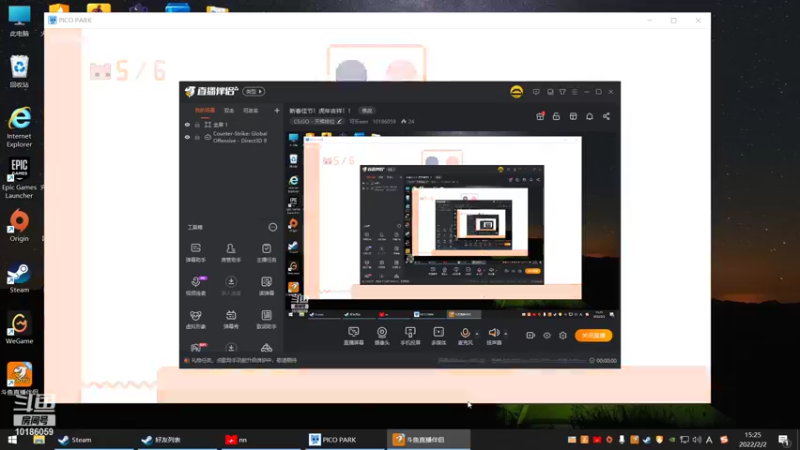Collapse the 工具箱 toolbox panel
Screen dimensions: 800x450
[272, 227]
